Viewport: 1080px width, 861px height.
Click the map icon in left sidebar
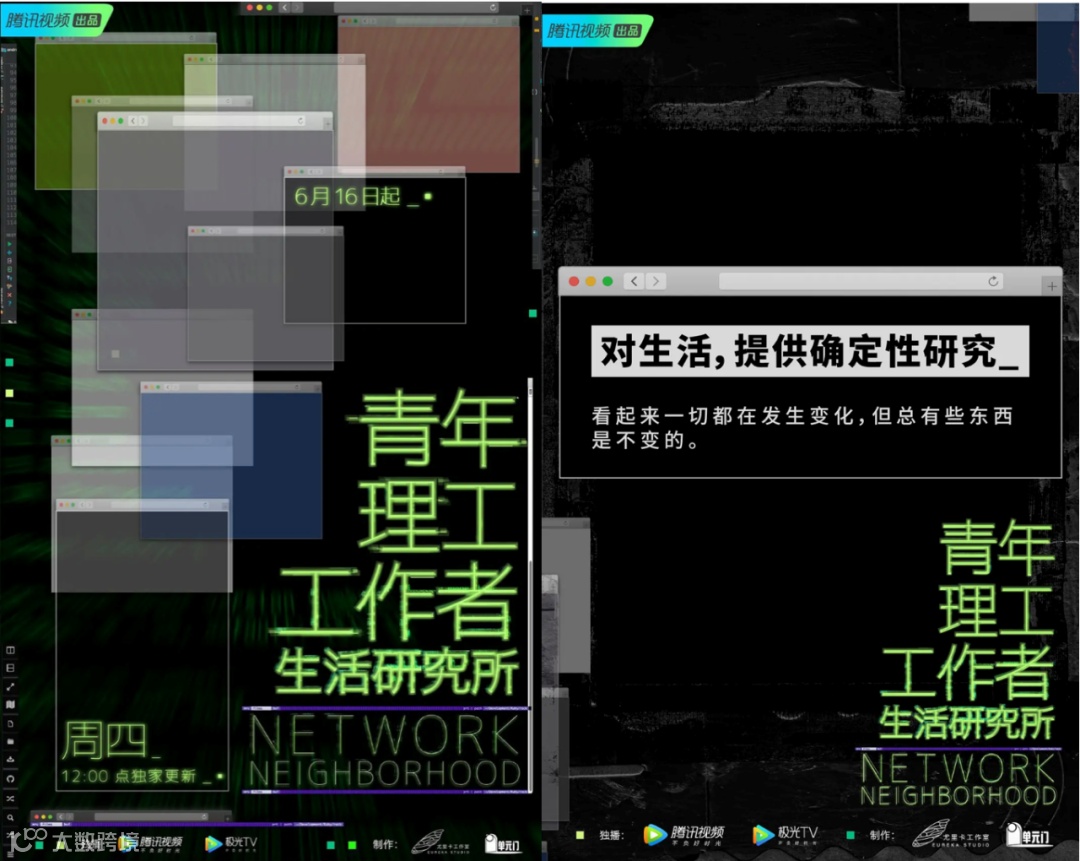[x=10, y=705]
